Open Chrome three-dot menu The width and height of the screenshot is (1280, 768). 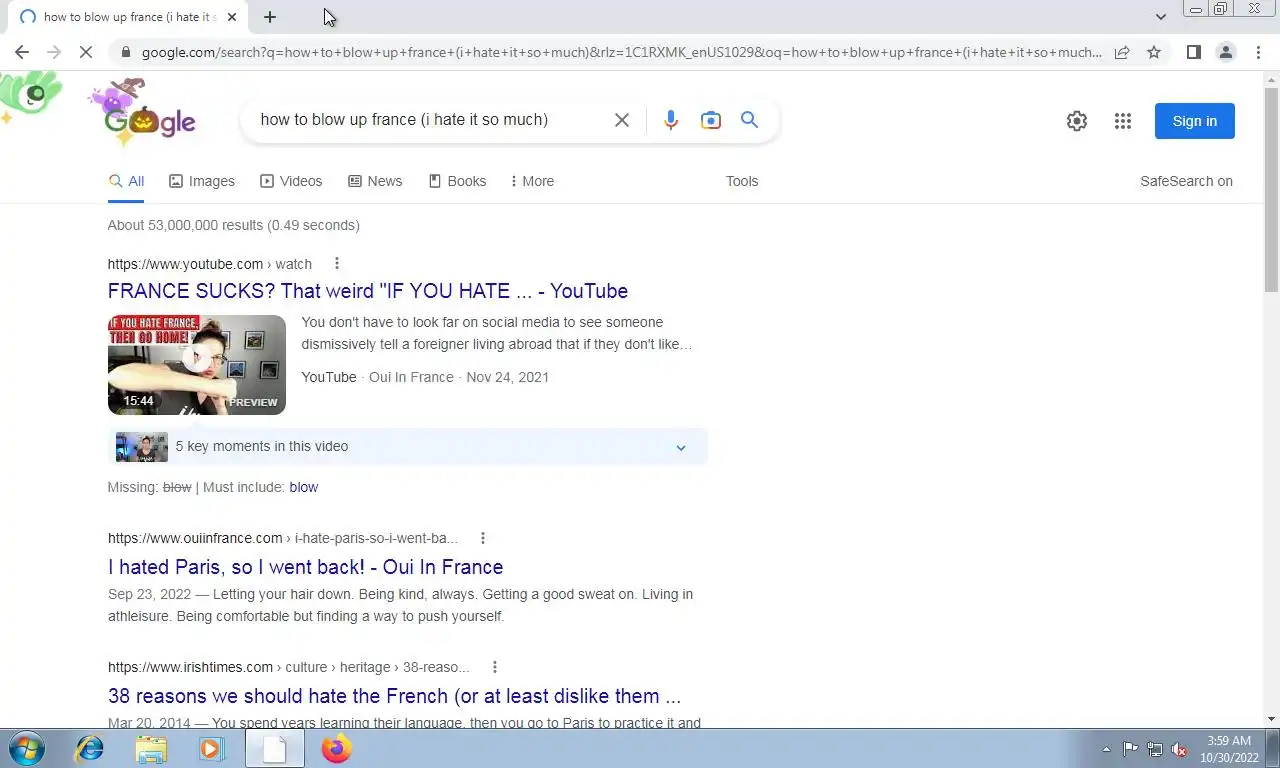1258,52
